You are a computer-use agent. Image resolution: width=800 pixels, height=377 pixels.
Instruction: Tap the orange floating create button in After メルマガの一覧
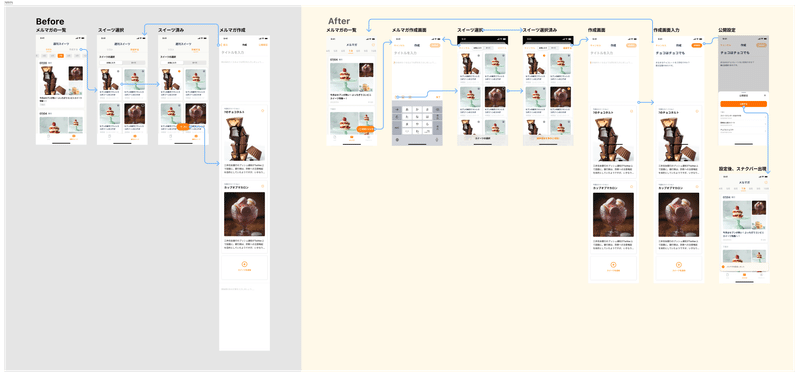365,129
